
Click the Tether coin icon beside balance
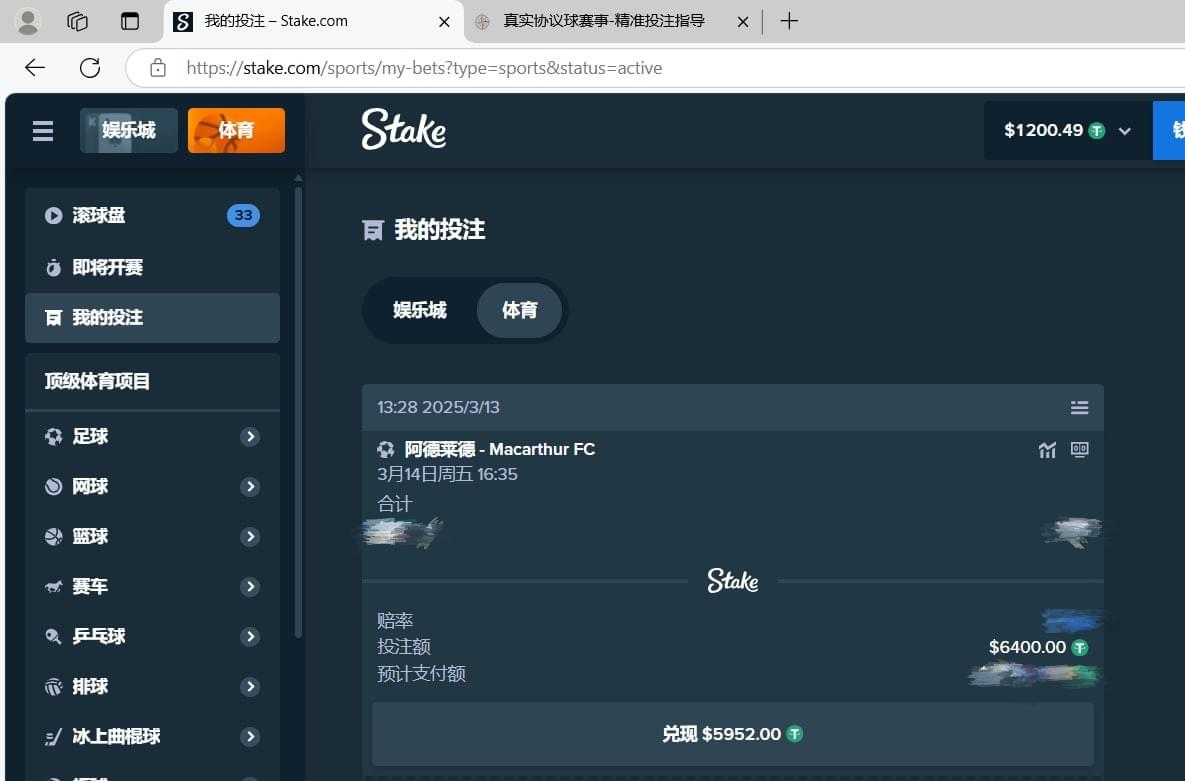[x=1097, y=131]
